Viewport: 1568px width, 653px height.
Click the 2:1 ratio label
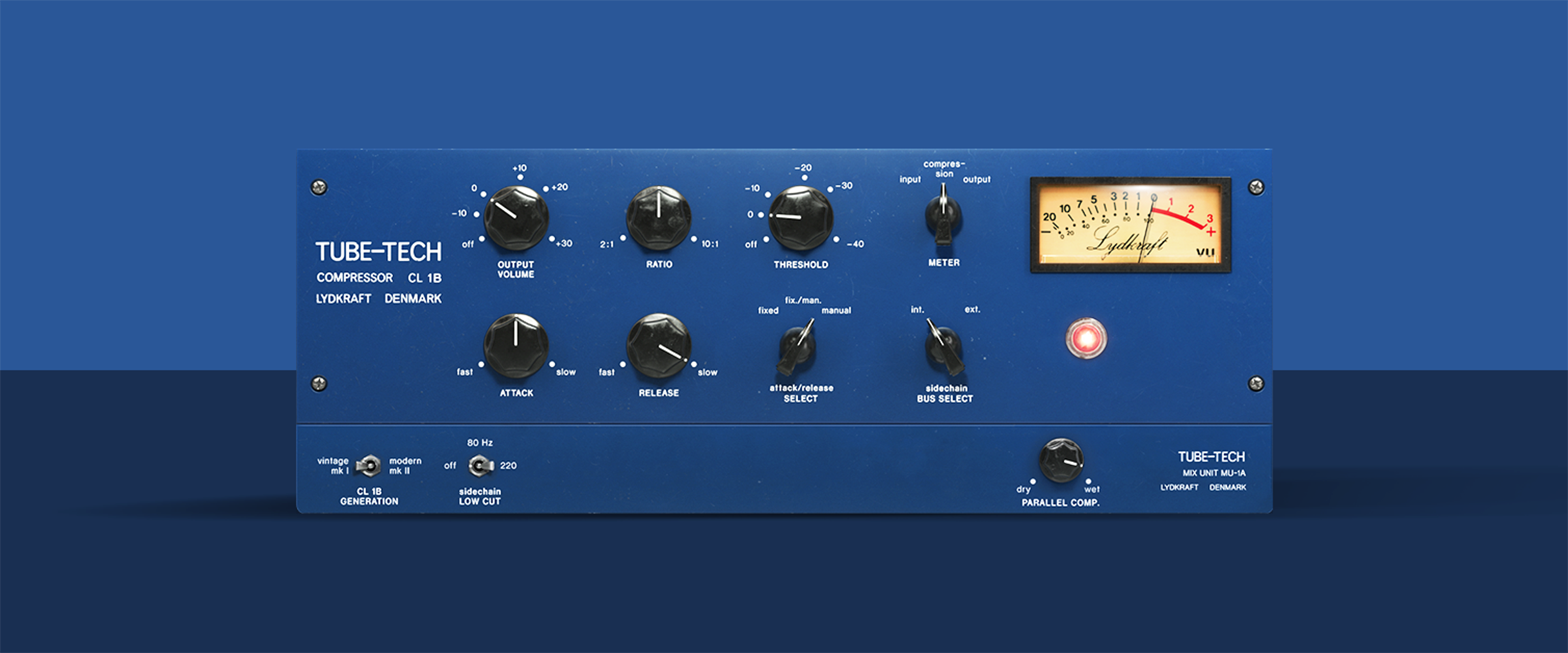tap(607, 244)
